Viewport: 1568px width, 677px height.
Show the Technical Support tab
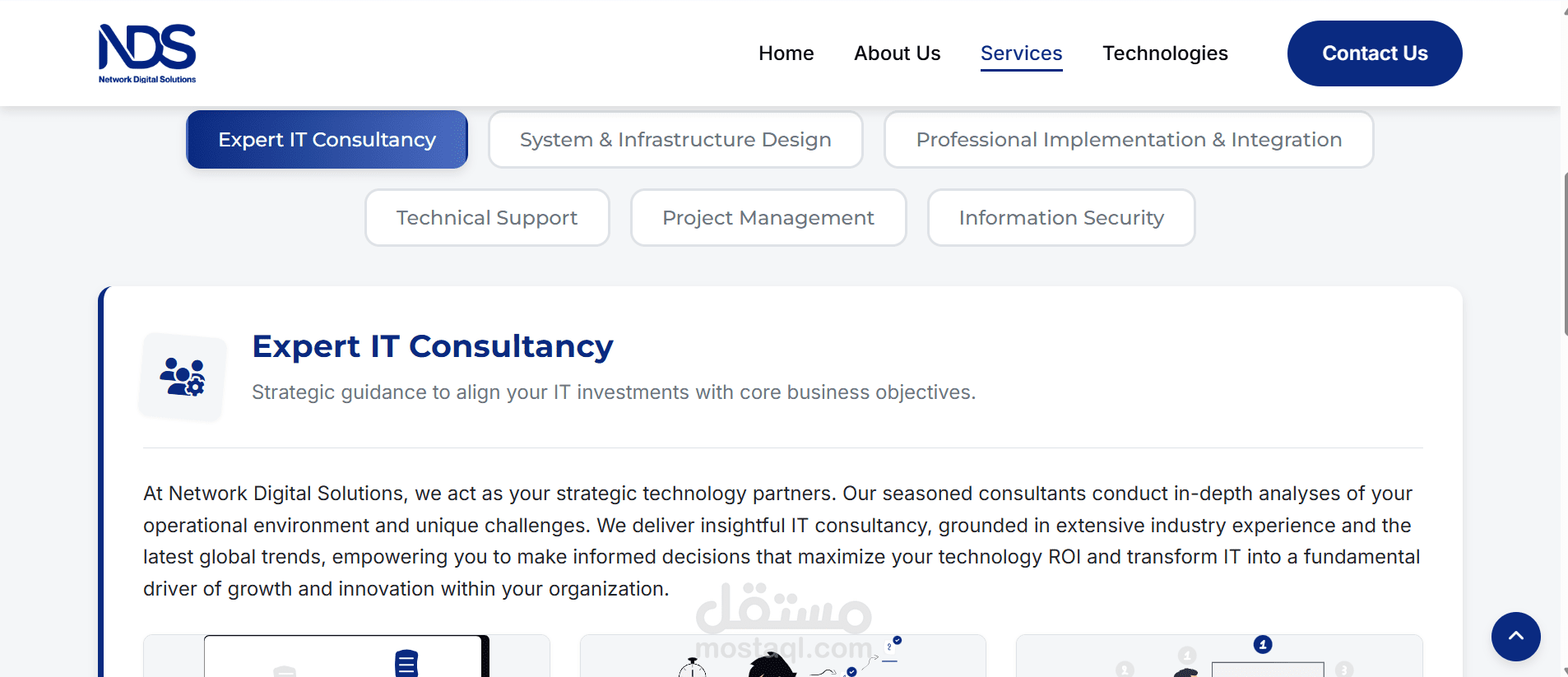point(487,218)
